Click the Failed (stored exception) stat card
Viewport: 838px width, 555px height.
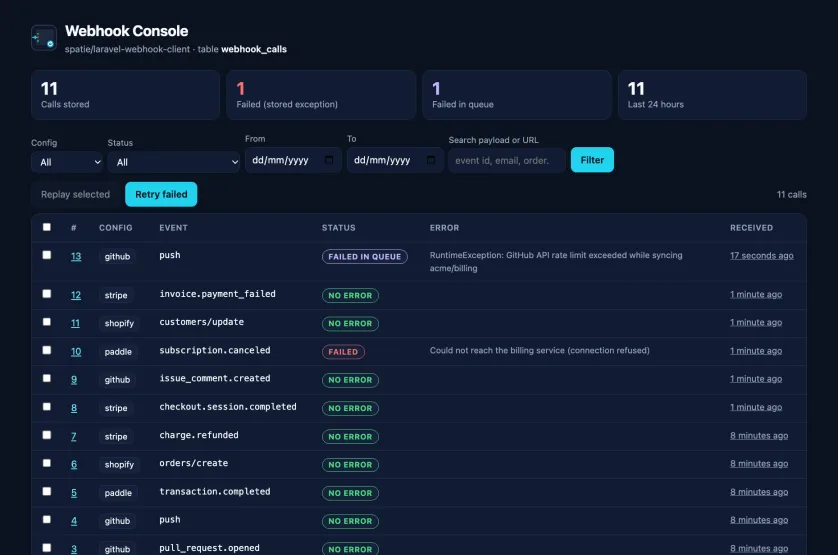tap(321, 95)
